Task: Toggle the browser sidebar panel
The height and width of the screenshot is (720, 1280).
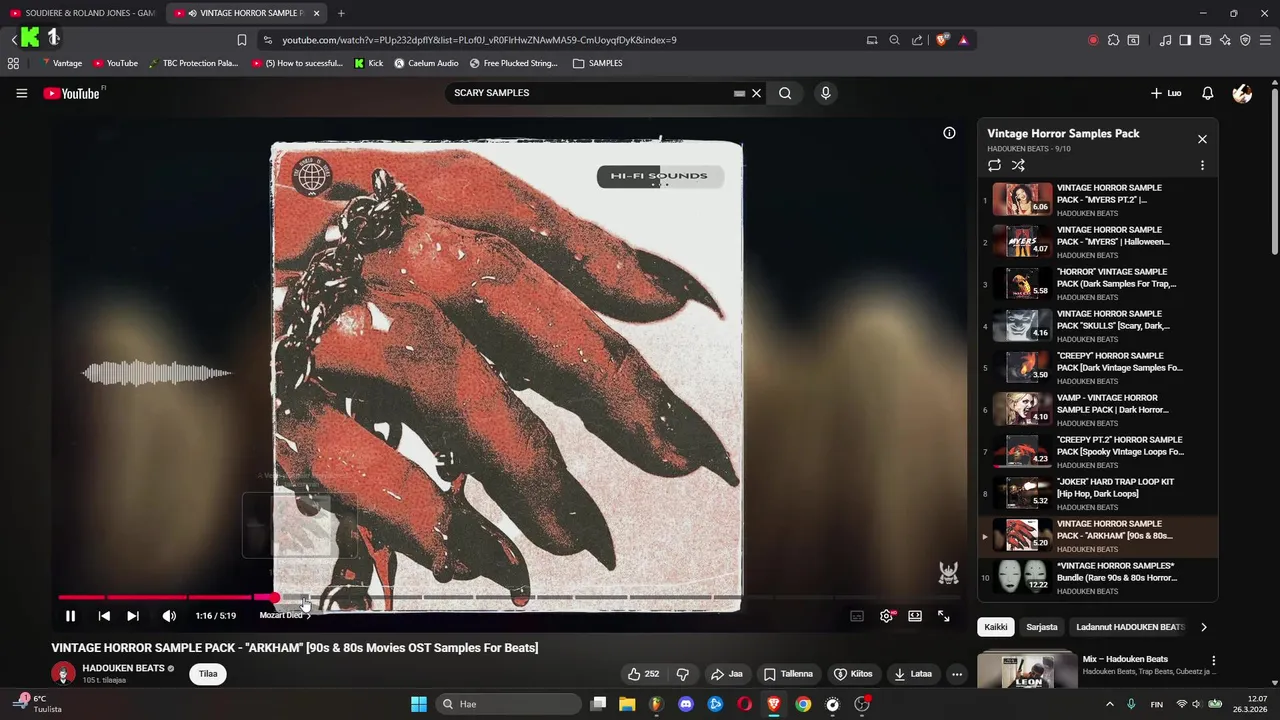Action: pyautogui.click(x=1185, y=40)
